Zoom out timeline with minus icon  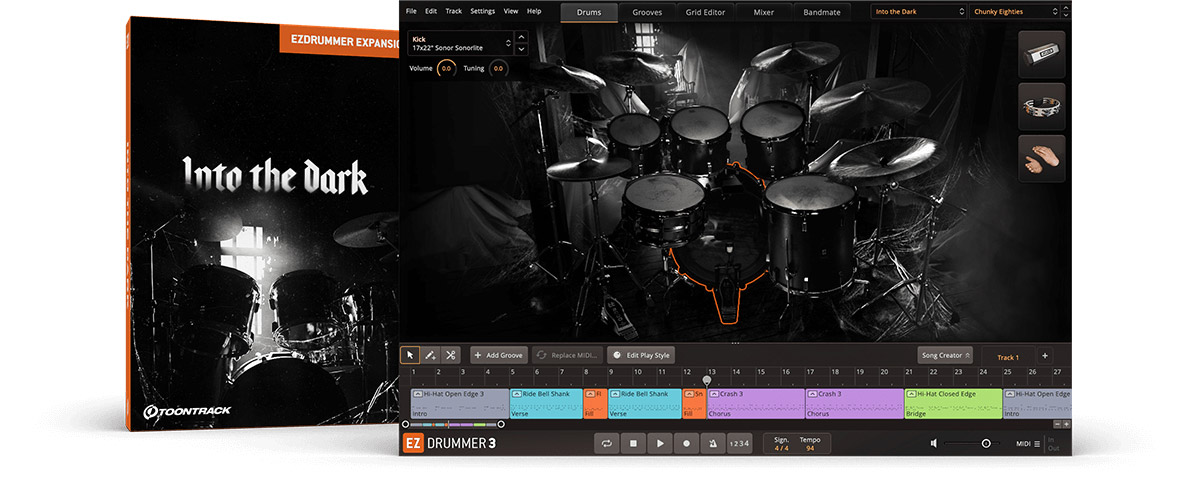(1056, 424)
